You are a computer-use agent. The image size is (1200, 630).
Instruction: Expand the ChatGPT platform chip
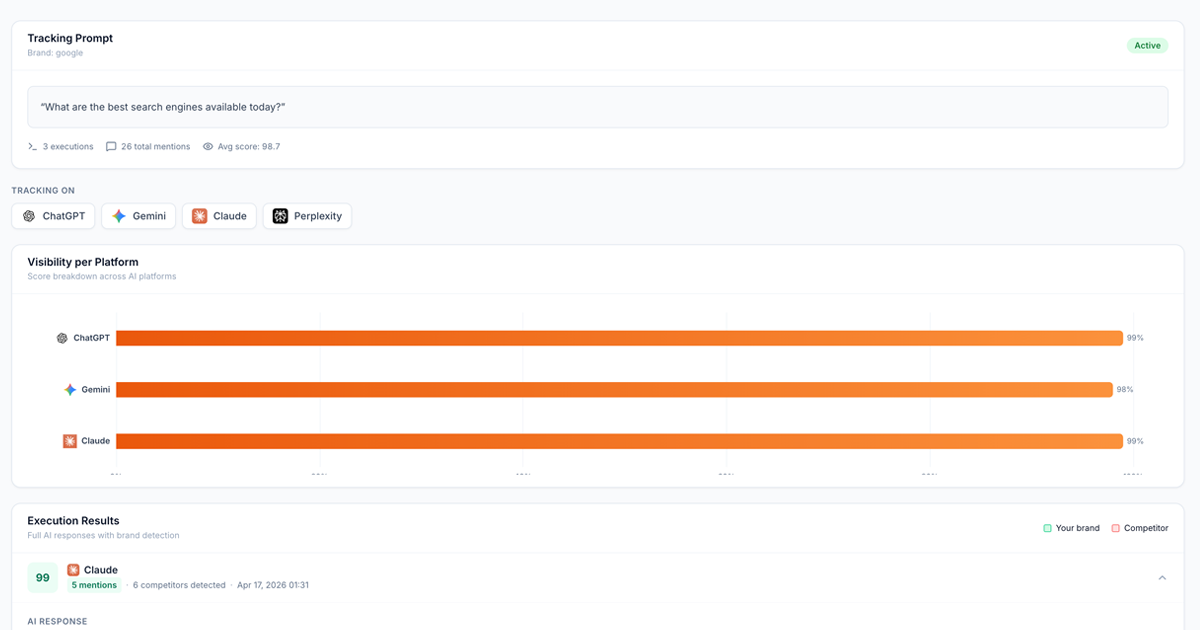click(53, 215)
